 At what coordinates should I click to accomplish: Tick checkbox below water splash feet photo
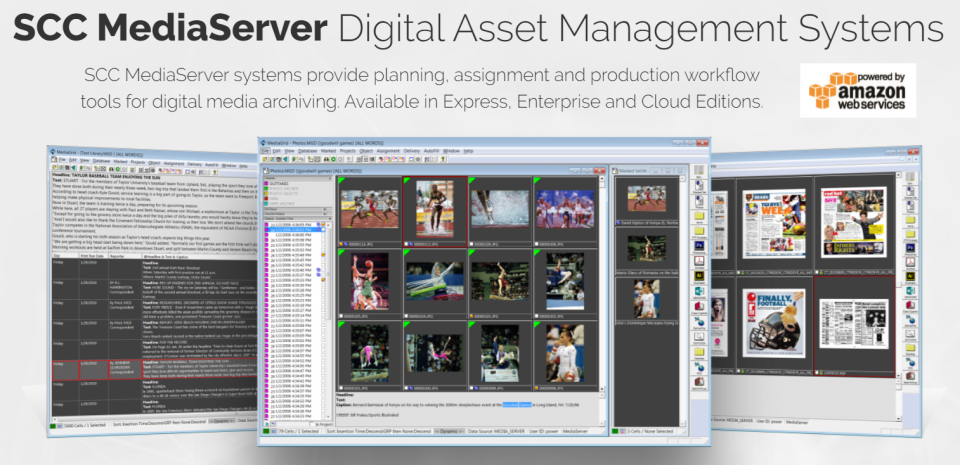pos(471,244)
